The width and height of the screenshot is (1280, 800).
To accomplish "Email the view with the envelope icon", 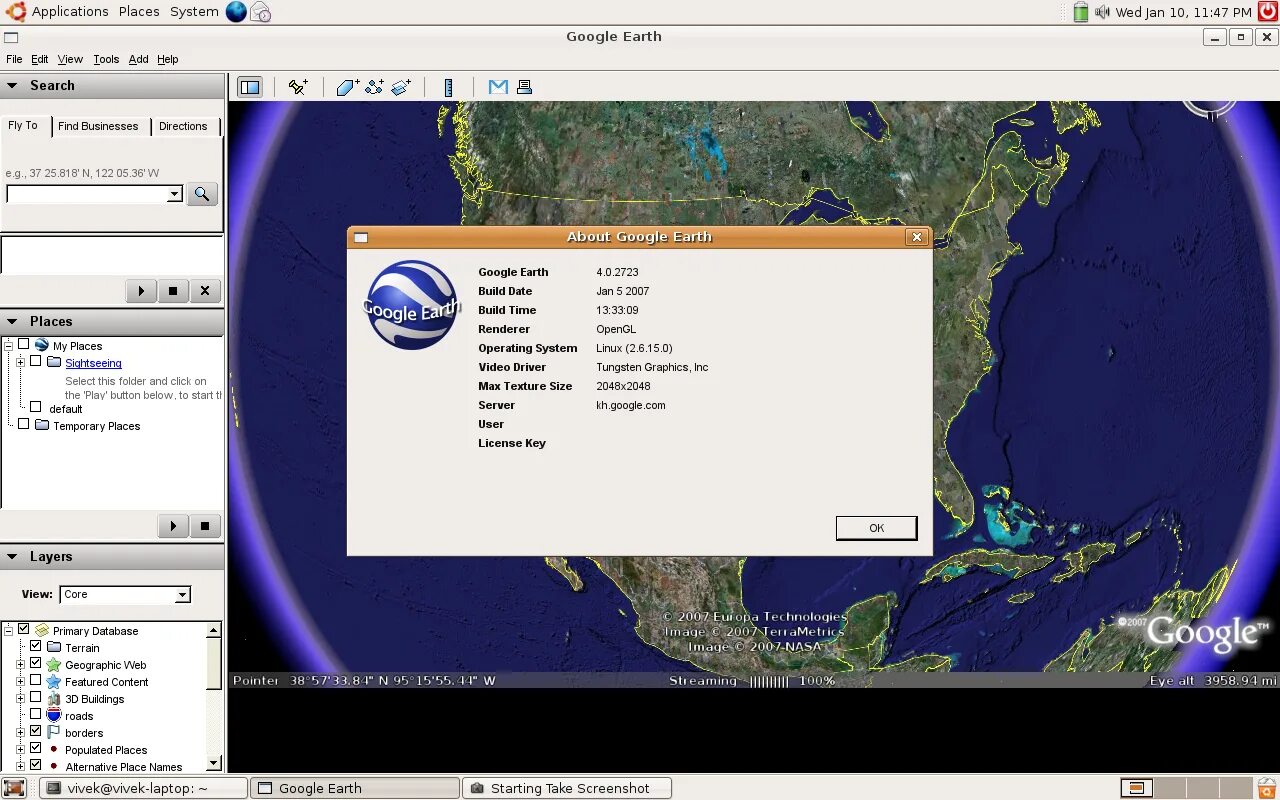I will [x=497, y=87].
